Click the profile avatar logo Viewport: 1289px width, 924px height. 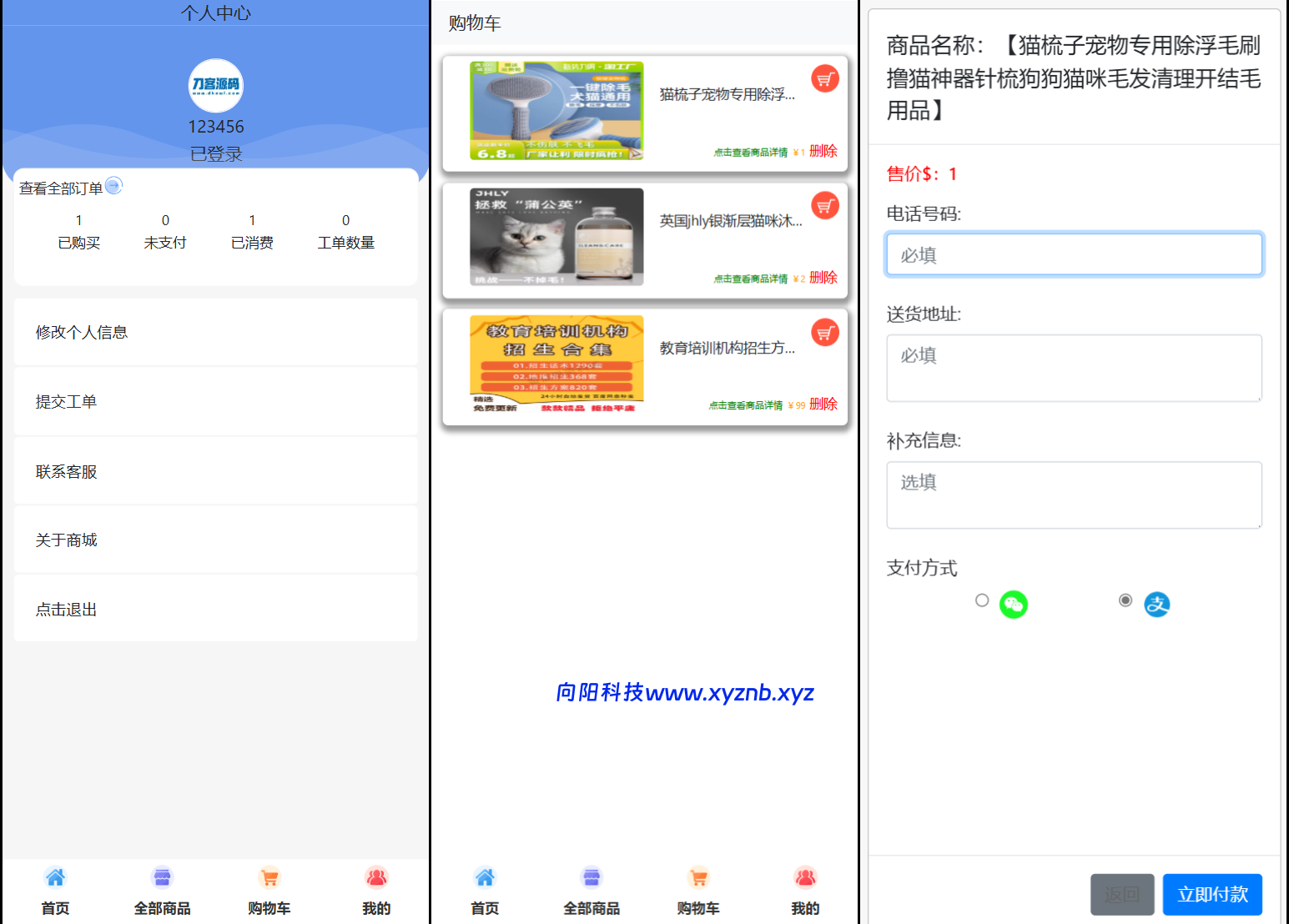click(x=216, y=85)
